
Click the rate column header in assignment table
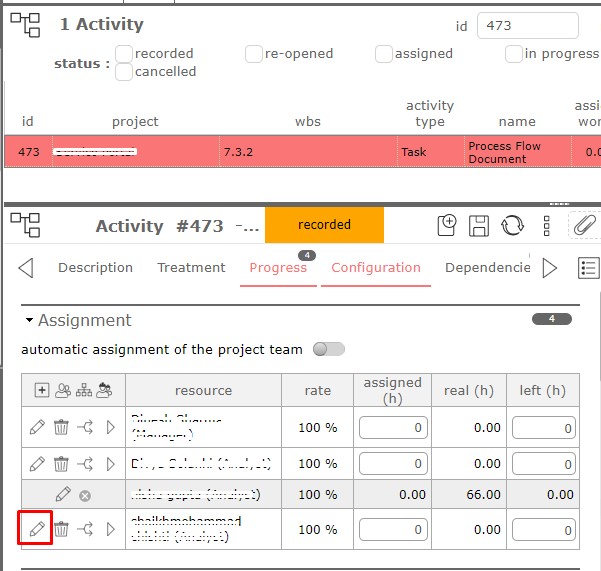pos(317,391)
